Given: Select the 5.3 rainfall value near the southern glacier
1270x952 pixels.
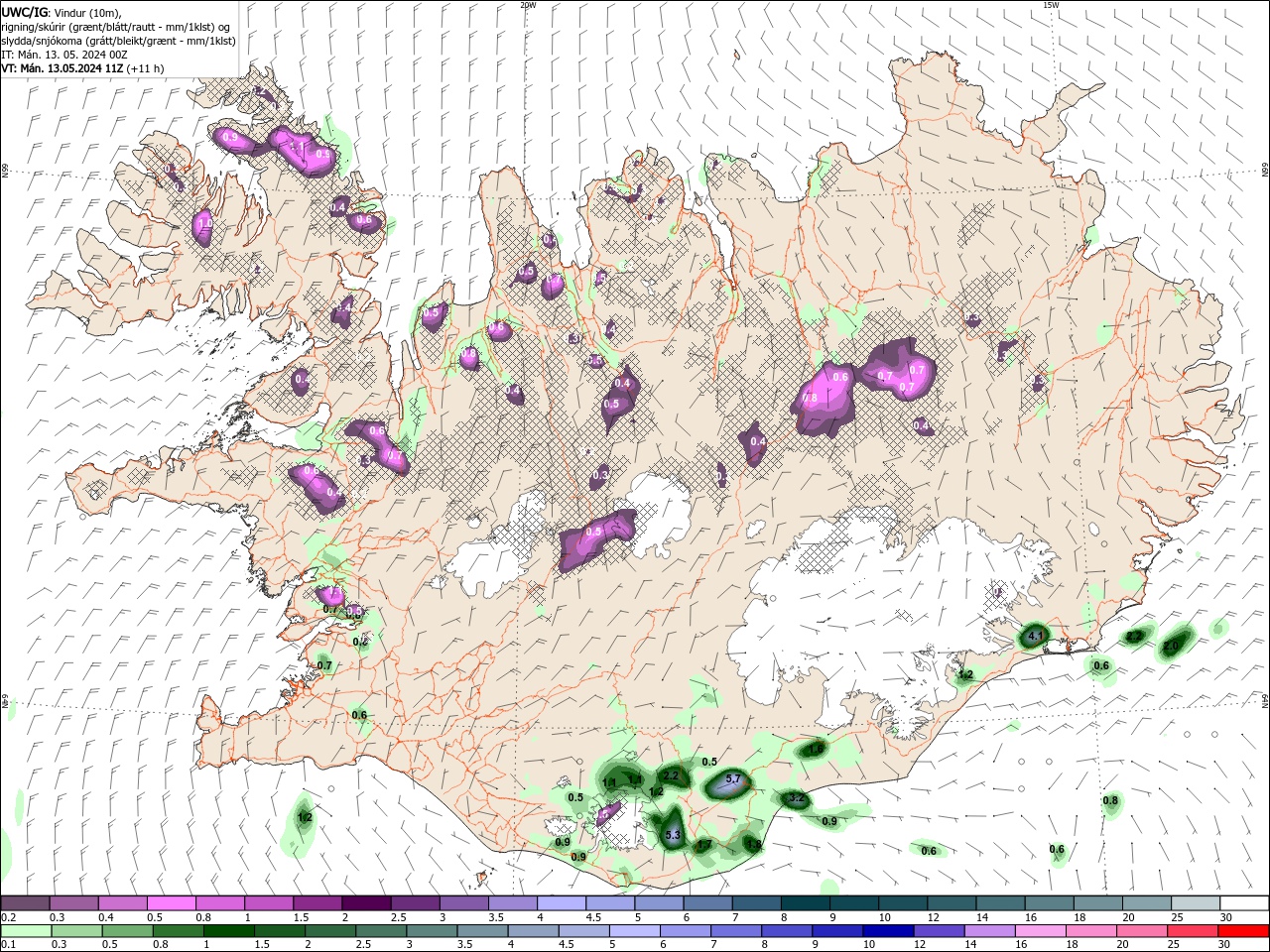Looking at the screenshot, I should (673, 835).
